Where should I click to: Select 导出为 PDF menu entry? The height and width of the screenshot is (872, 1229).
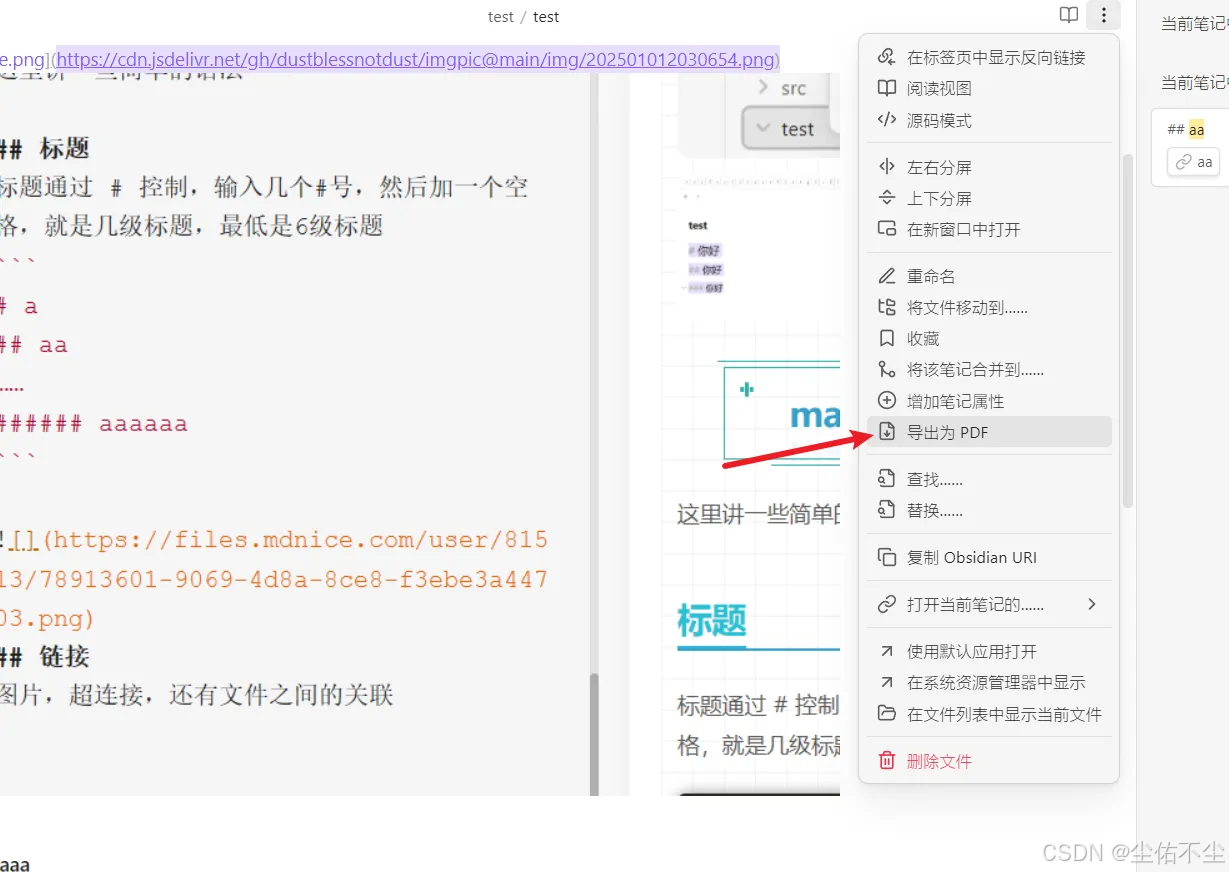pos(989,432)
